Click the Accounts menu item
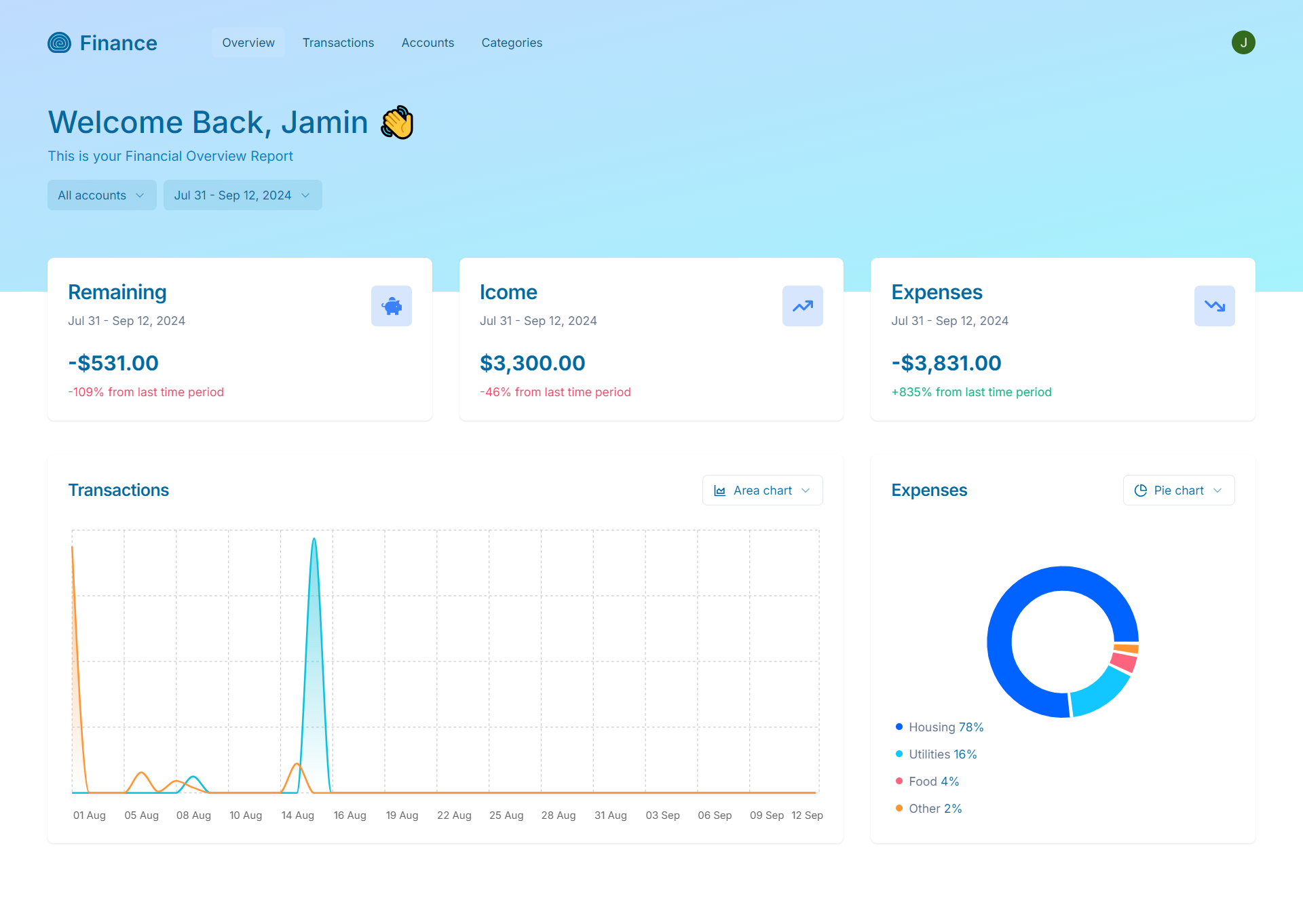Image resolution: width=1303 pixels, height=924 pixels. click(427, 42)
